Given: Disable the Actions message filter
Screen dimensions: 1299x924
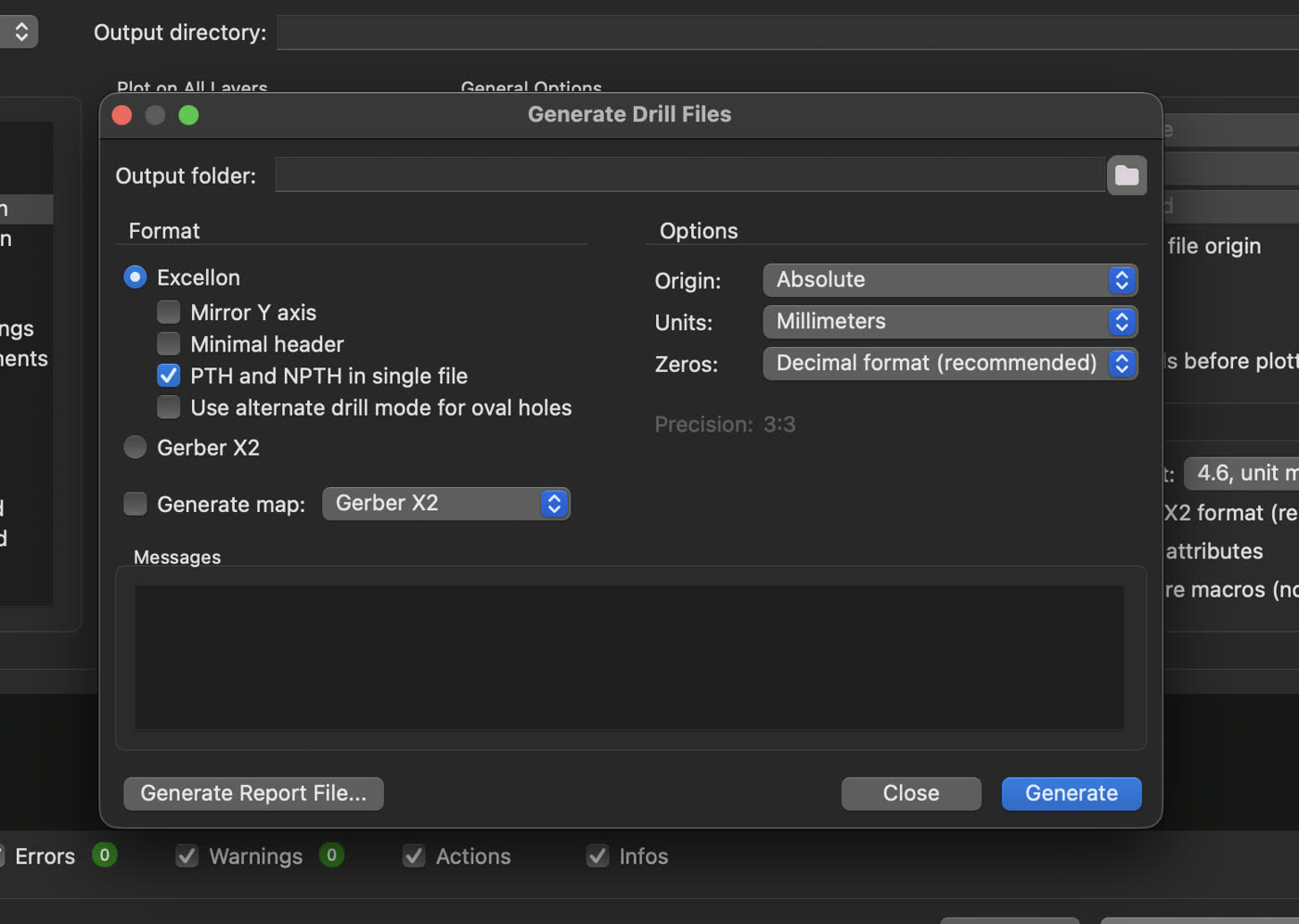Looking at the screenshot, I should [413, 855].
